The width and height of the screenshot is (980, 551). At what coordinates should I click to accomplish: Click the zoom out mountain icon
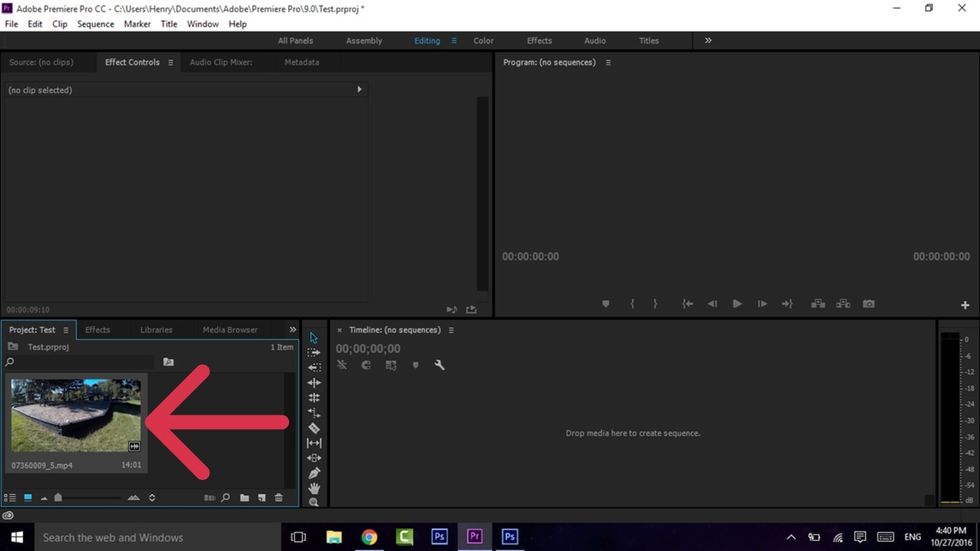click(44, 499)
